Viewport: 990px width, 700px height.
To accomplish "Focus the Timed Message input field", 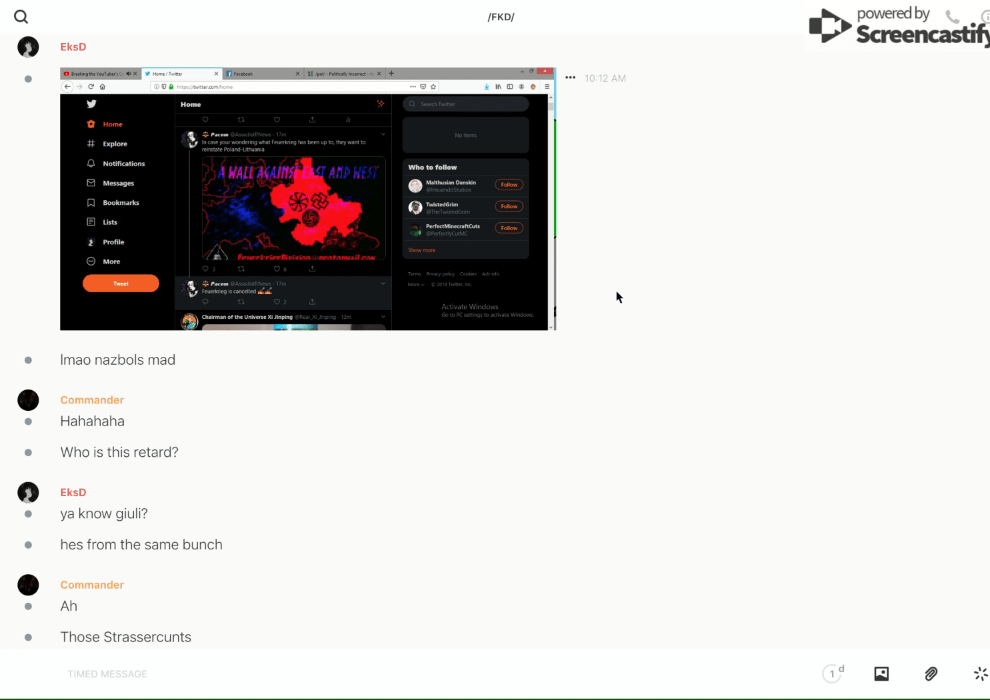I will pyautogui.click(x=400, y=674).
